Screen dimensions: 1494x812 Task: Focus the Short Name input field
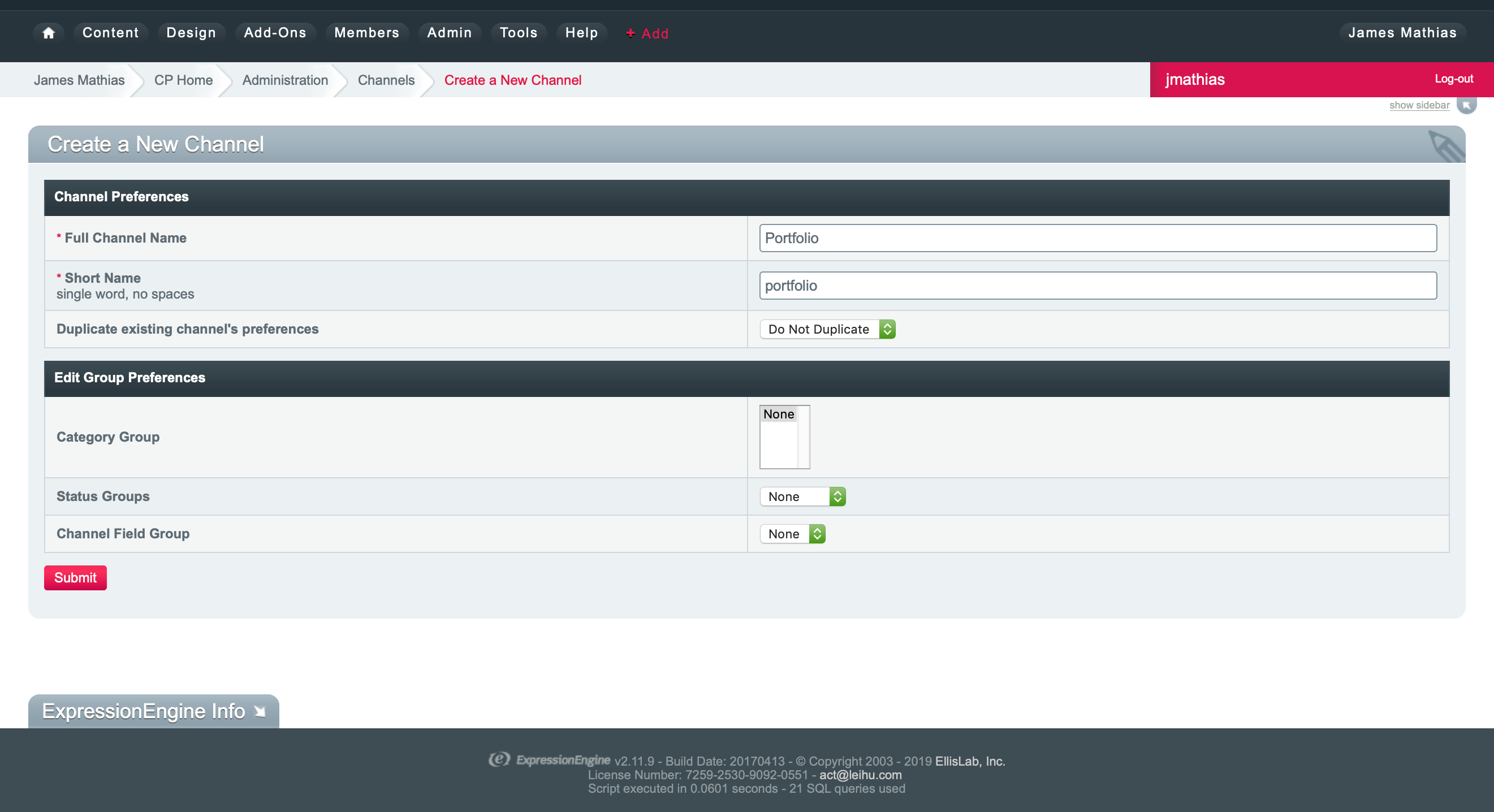click(1098, 286)
